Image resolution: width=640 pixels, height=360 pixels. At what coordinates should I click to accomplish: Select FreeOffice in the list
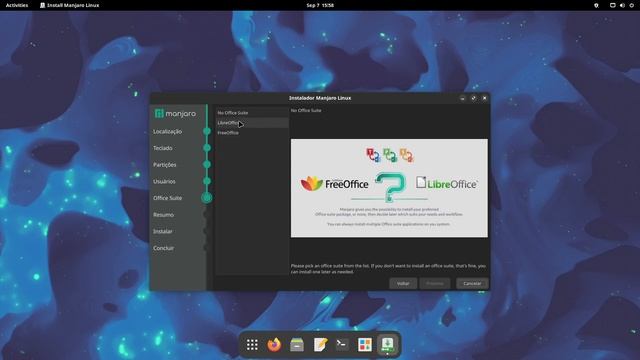coord(252,133)
